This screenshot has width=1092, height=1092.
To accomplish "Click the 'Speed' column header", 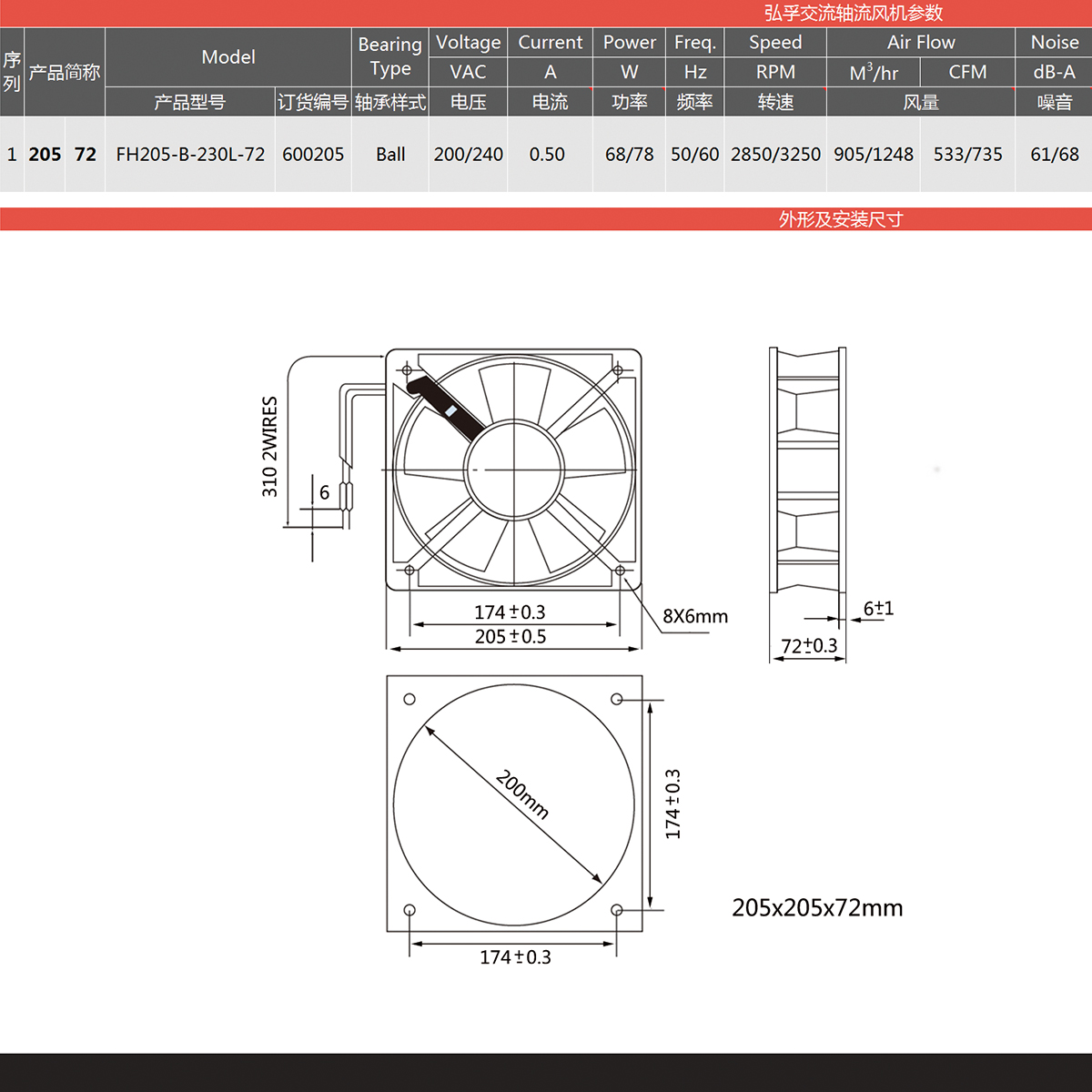I will click(x=775, y=42).
